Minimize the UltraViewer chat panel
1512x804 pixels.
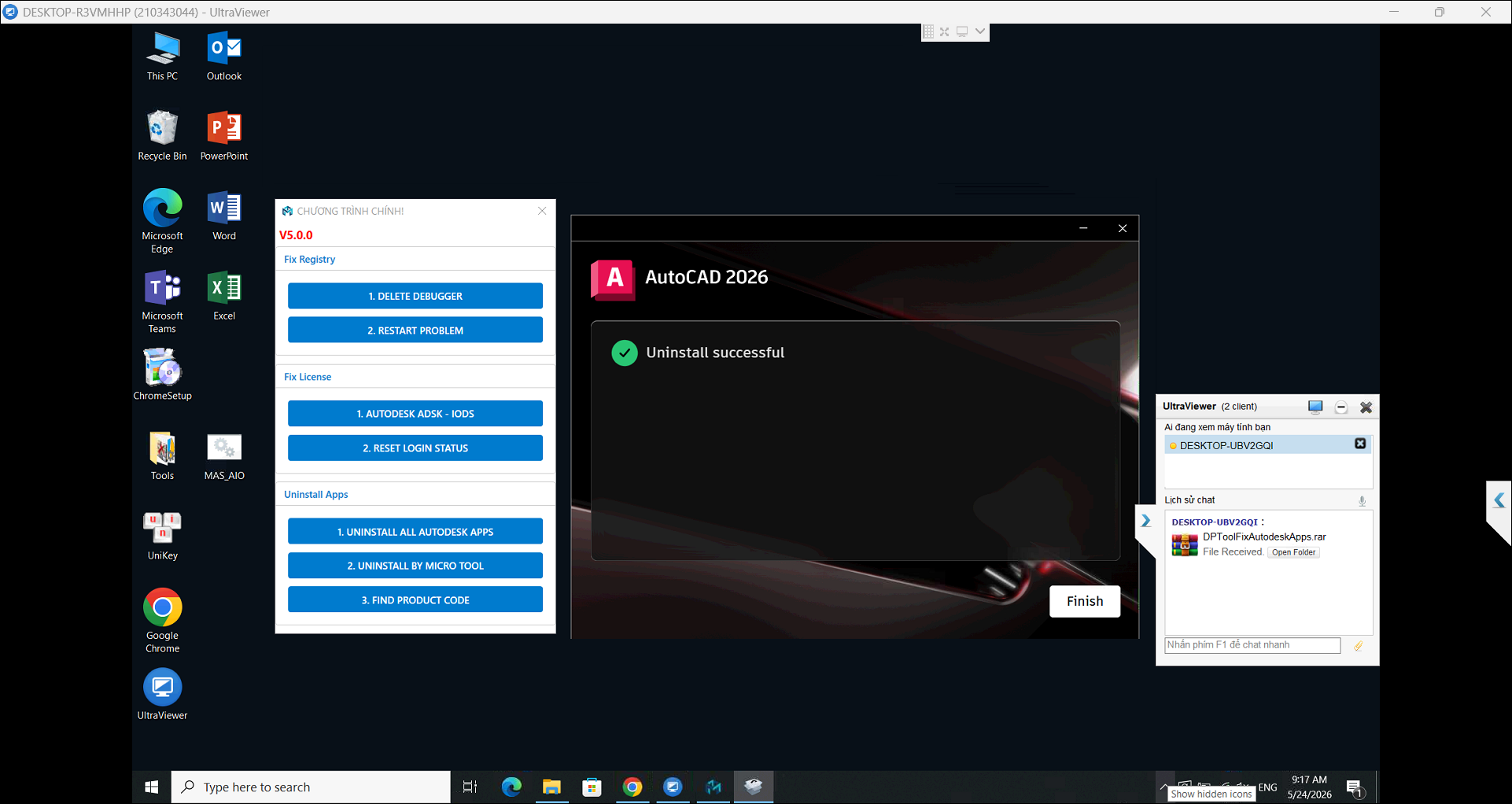click(1341, 407)
